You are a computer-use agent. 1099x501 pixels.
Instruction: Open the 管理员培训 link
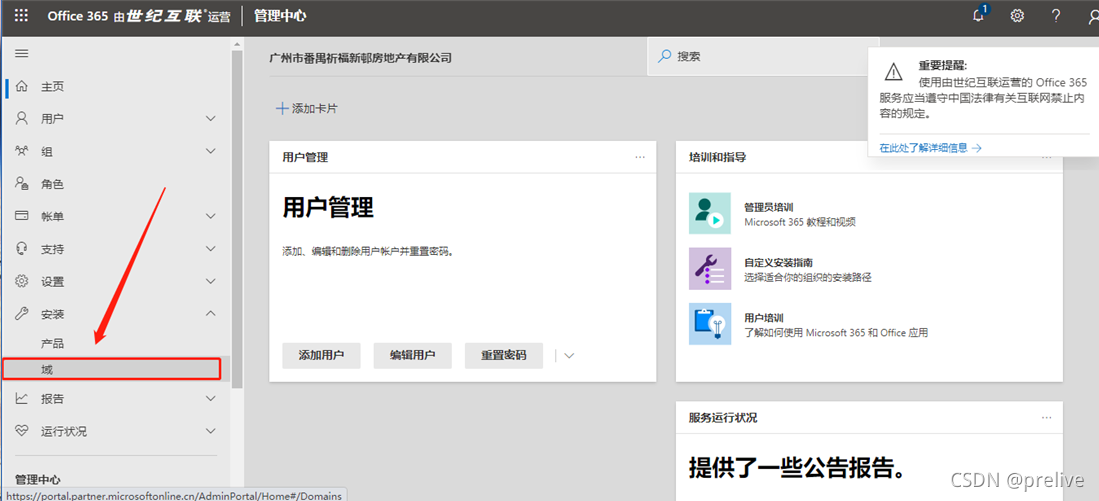(768, 207)
